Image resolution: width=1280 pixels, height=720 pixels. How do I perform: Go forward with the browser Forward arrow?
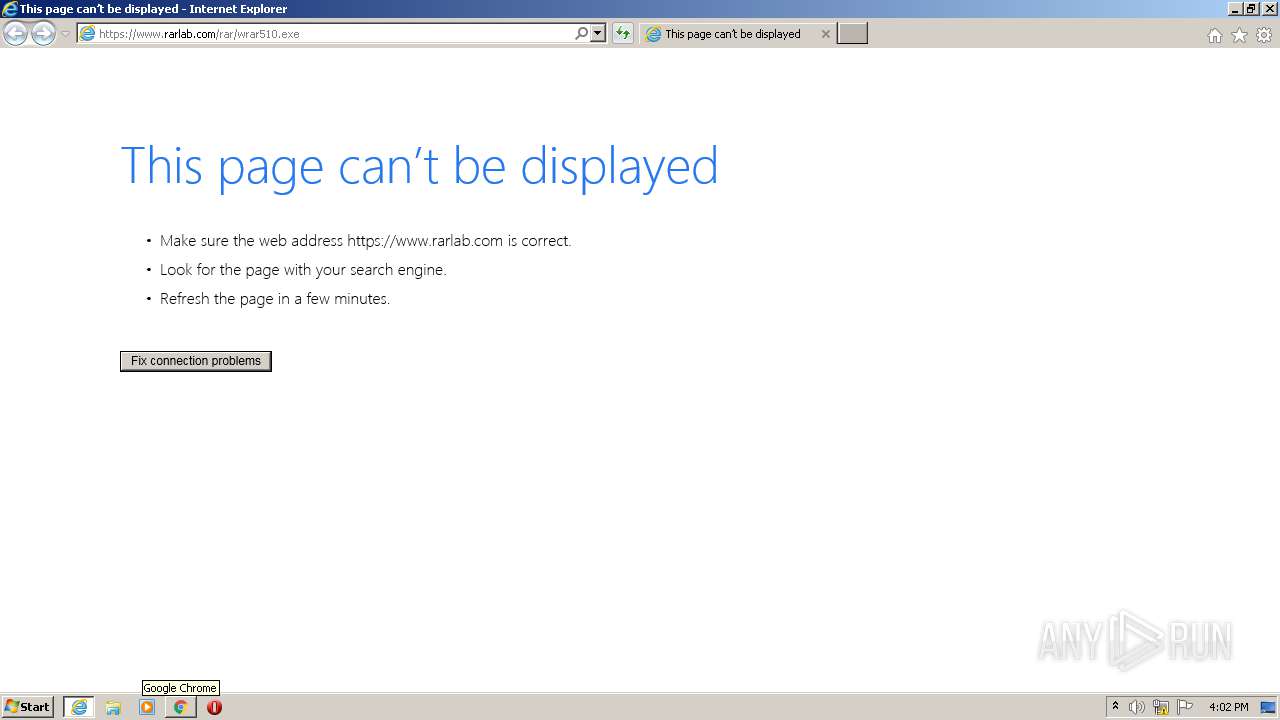pyautogui.click(x=43, y=34)
